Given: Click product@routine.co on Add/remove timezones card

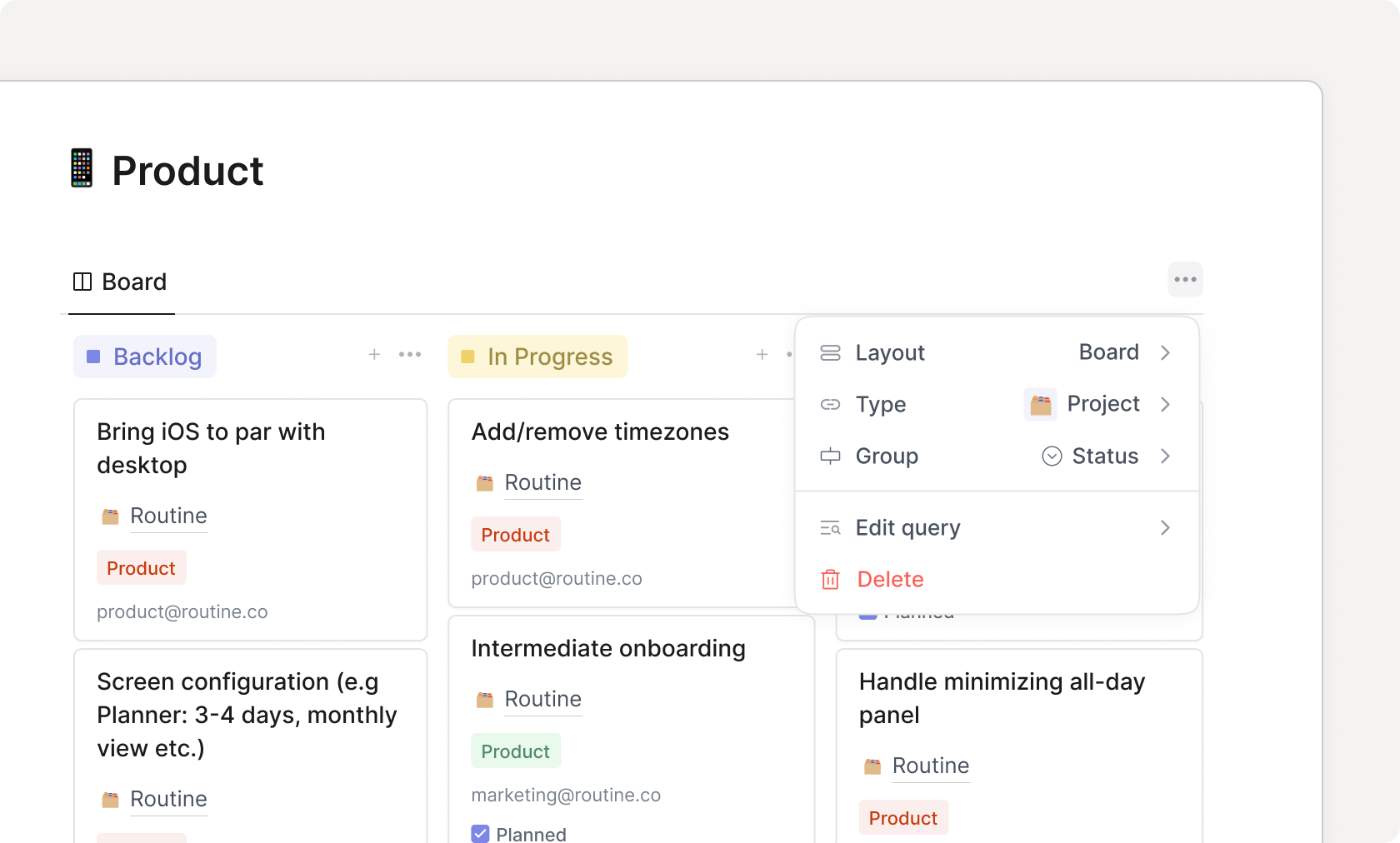Looking at the screenshot, I should pos(557,579).
